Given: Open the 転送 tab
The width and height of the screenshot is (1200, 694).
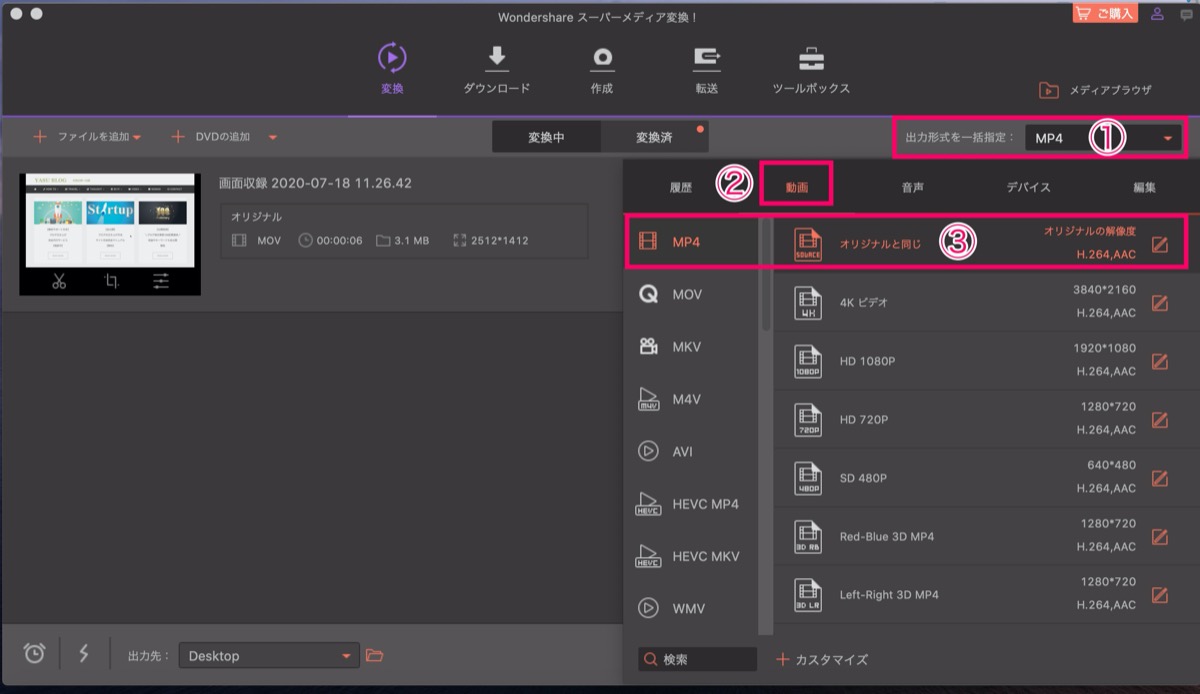Looking at the screenshot, I should [707, 71].
